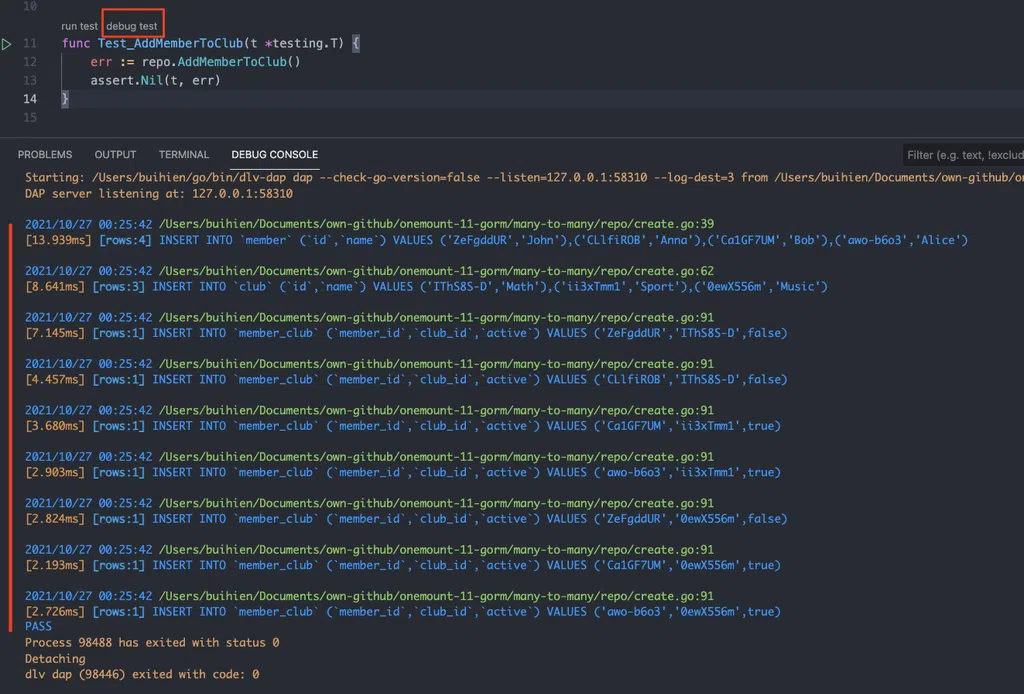Switch to the TERMINAL tab

184,155
